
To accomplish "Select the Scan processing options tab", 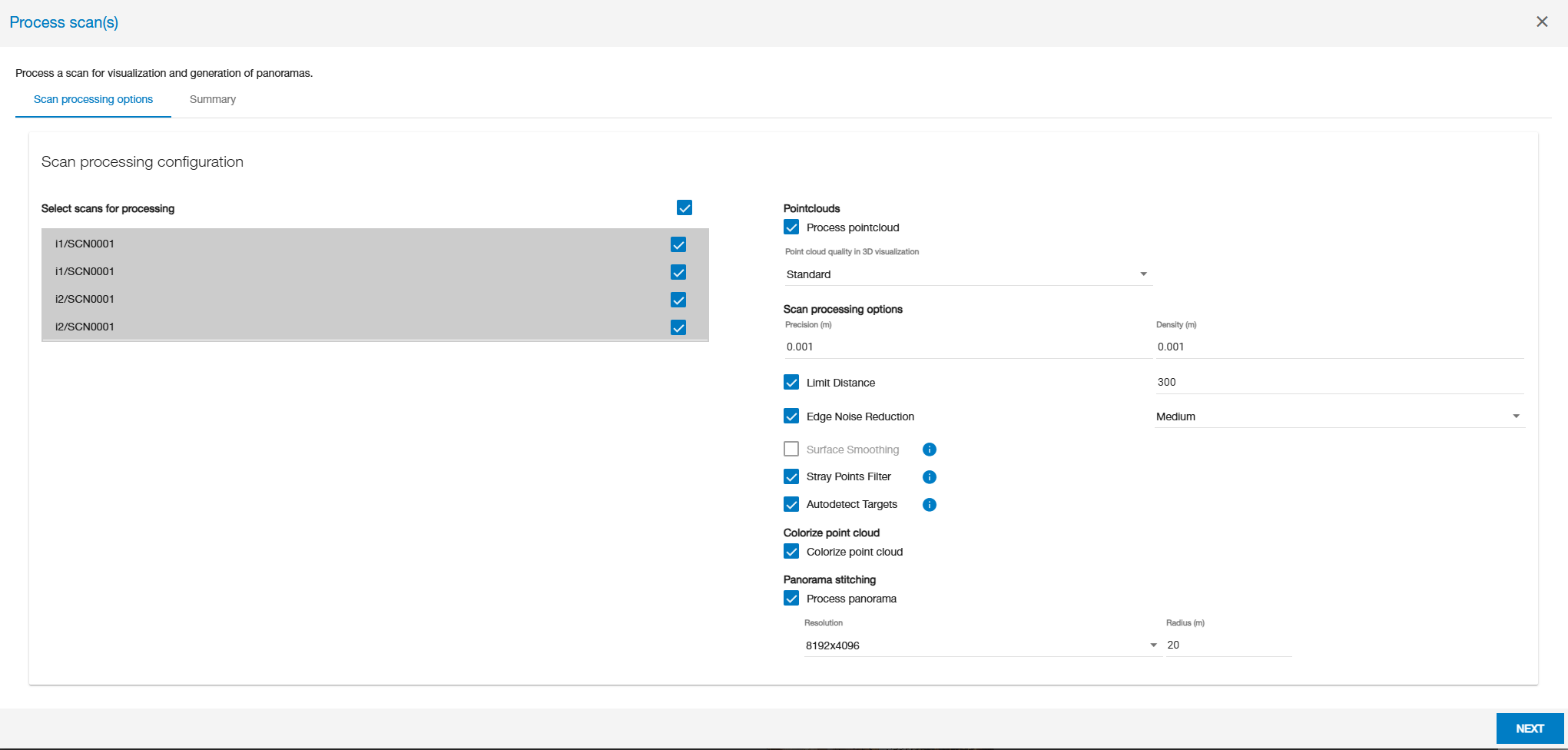I will [93, 100].
